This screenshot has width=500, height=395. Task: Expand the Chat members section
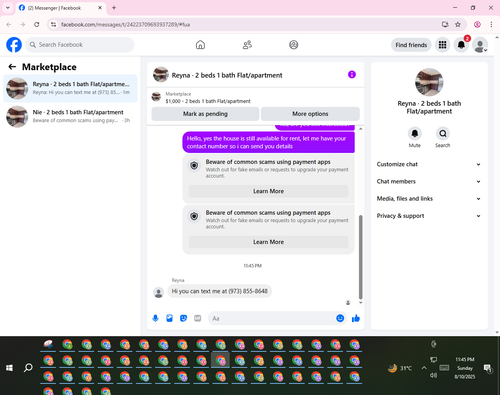(x=429, y=182)
